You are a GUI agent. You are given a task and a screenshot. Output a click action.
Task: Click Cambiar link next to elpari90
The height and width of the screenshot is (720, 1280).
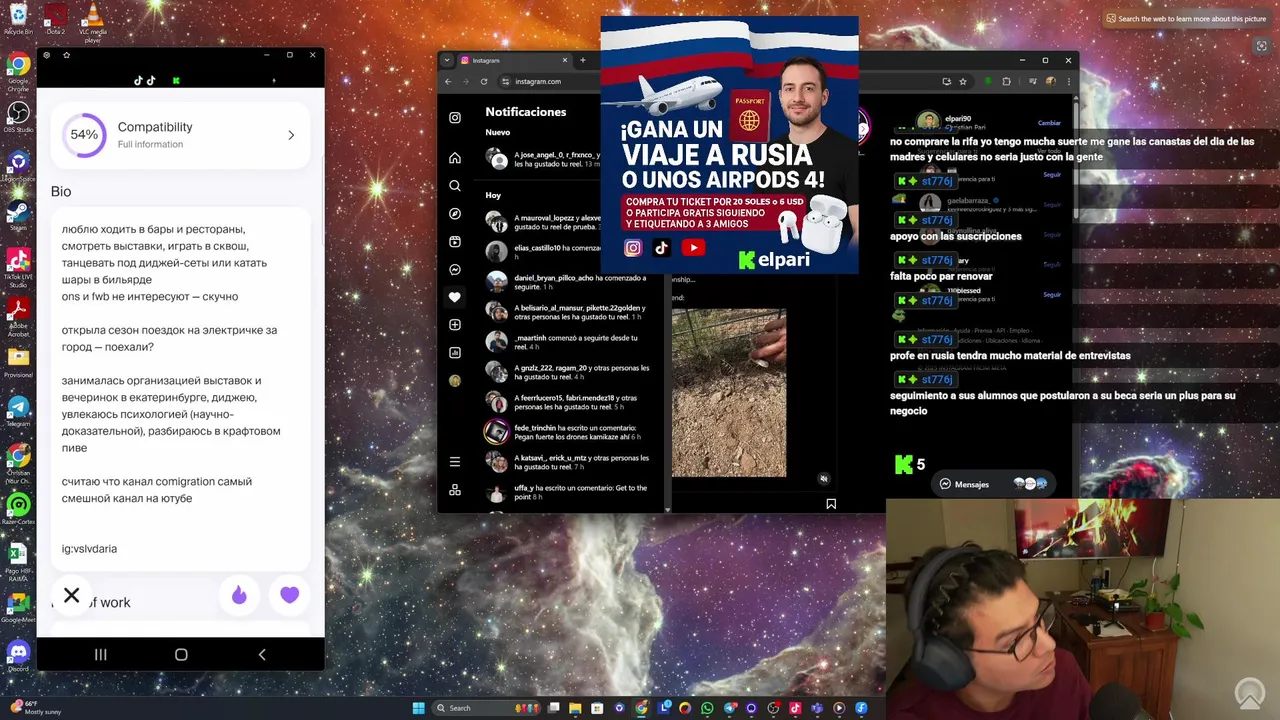pos(1049,123)
